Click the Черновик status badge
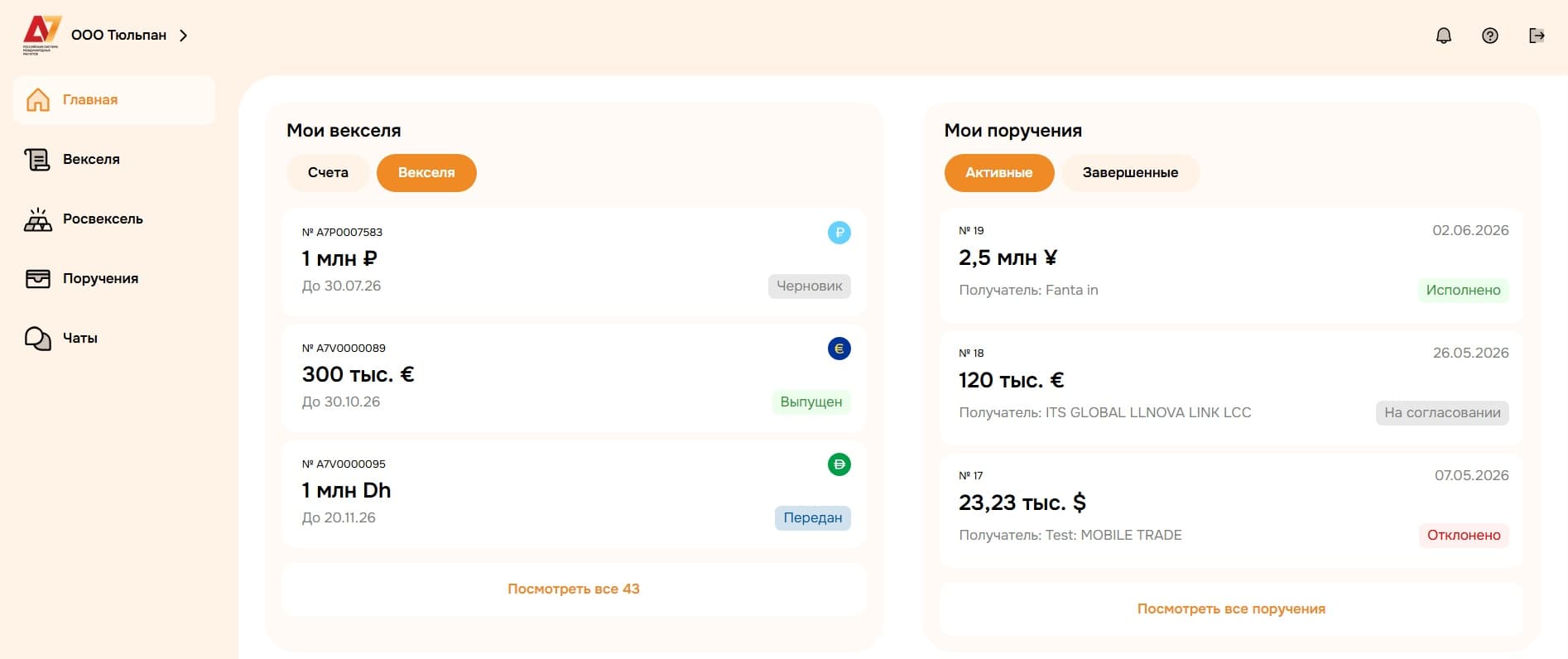Image resolution: width=1568 pixels, height=659 pixels. [x=809, y=286]
